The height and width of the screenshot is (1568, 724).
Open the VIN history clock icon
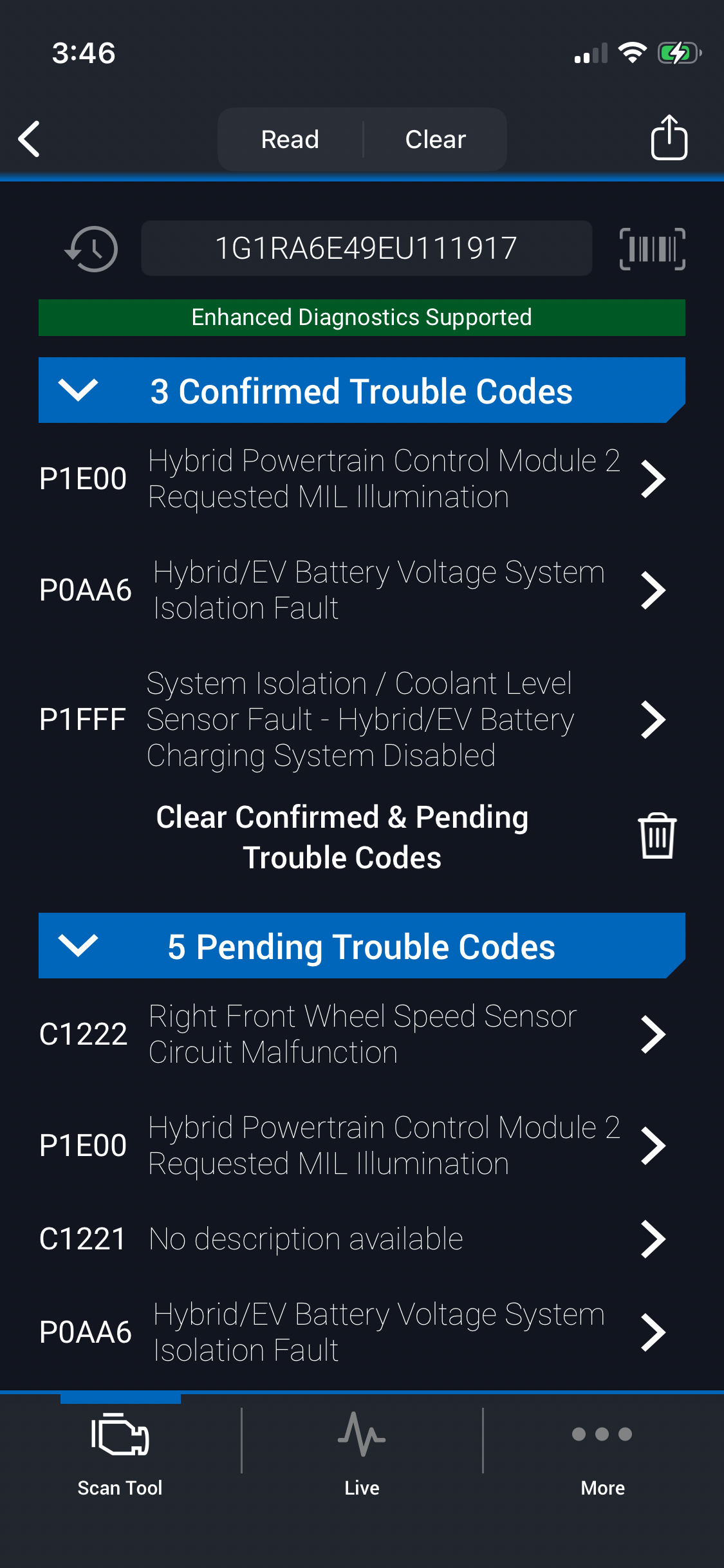(x=91, y=248)
